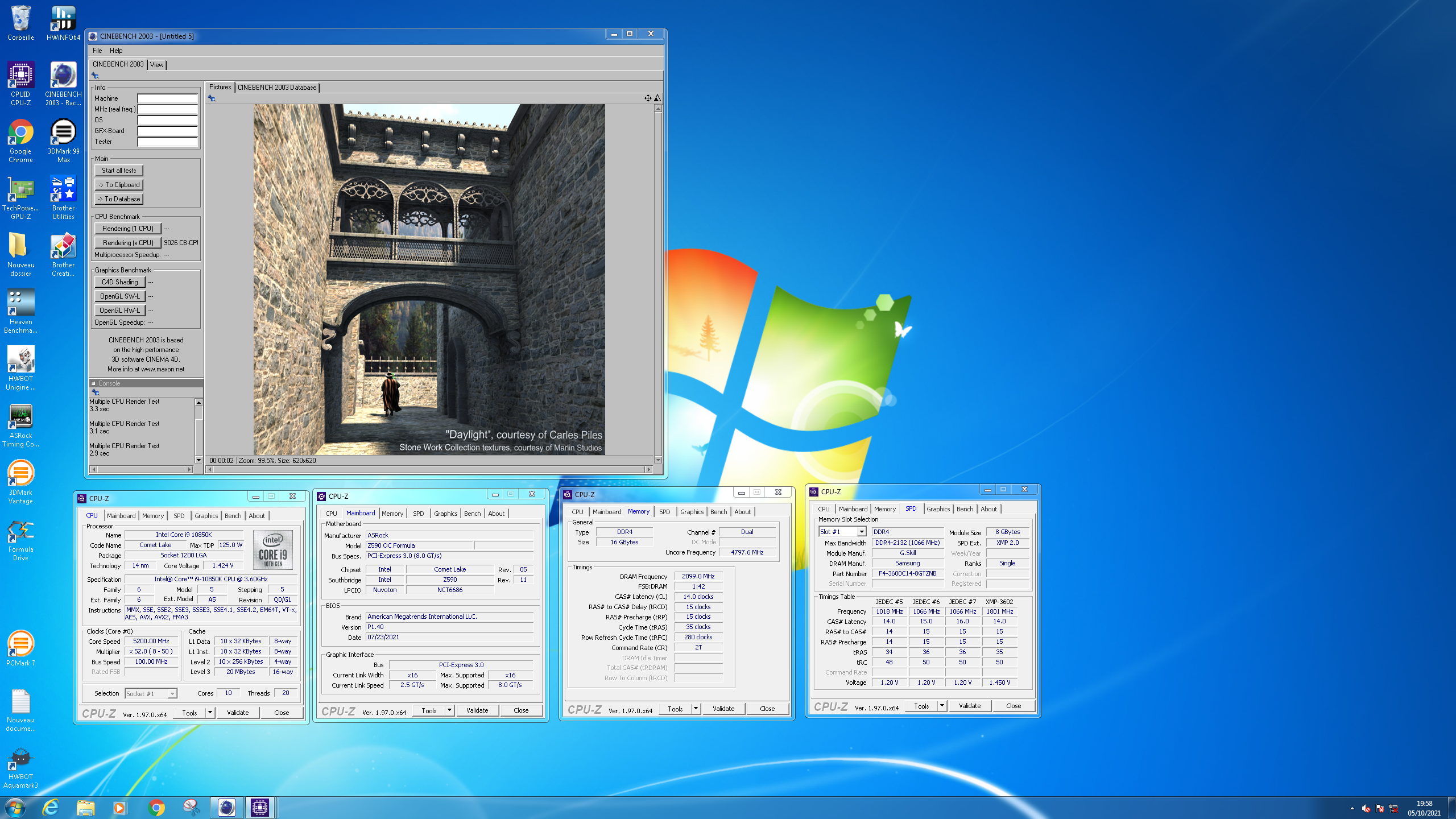Image resolution: width=1456 pixels, height=819 pixels.
Task: Open Graphics tab in CPU-Z SPD window
Action: (x=938, y=509)
